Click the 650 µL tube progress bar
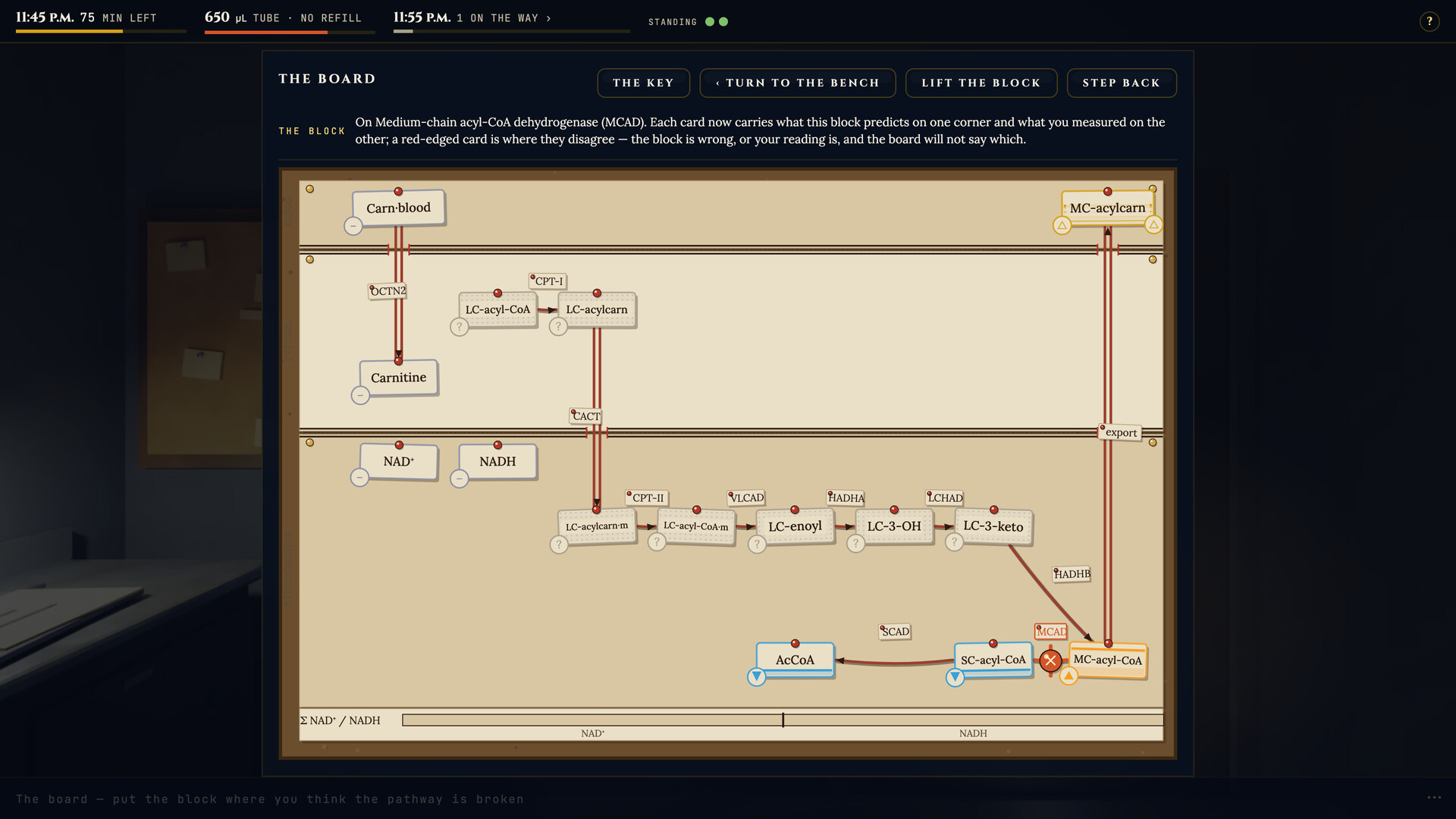 [x=290, y=32]
